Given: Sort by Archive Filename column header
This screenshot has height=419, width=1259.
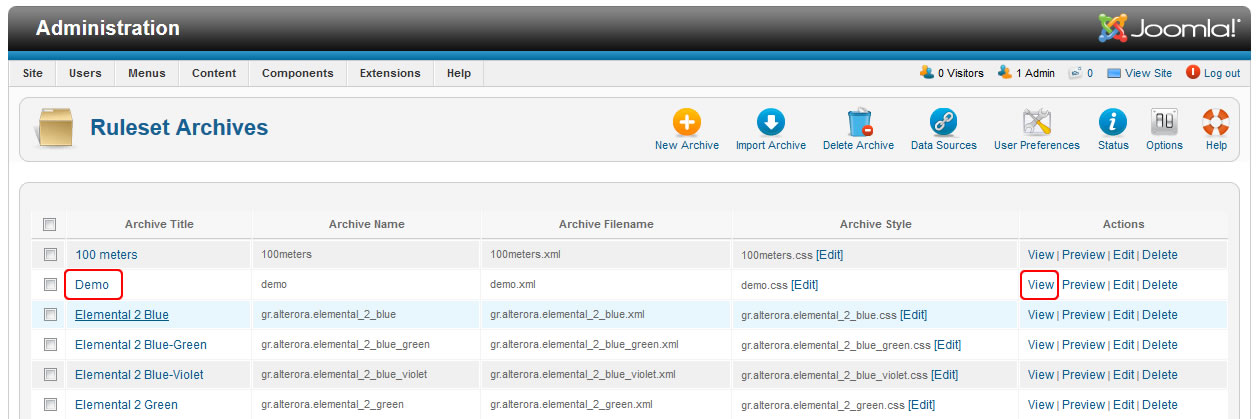Looking at the screenshot, I should coord(606,224).
